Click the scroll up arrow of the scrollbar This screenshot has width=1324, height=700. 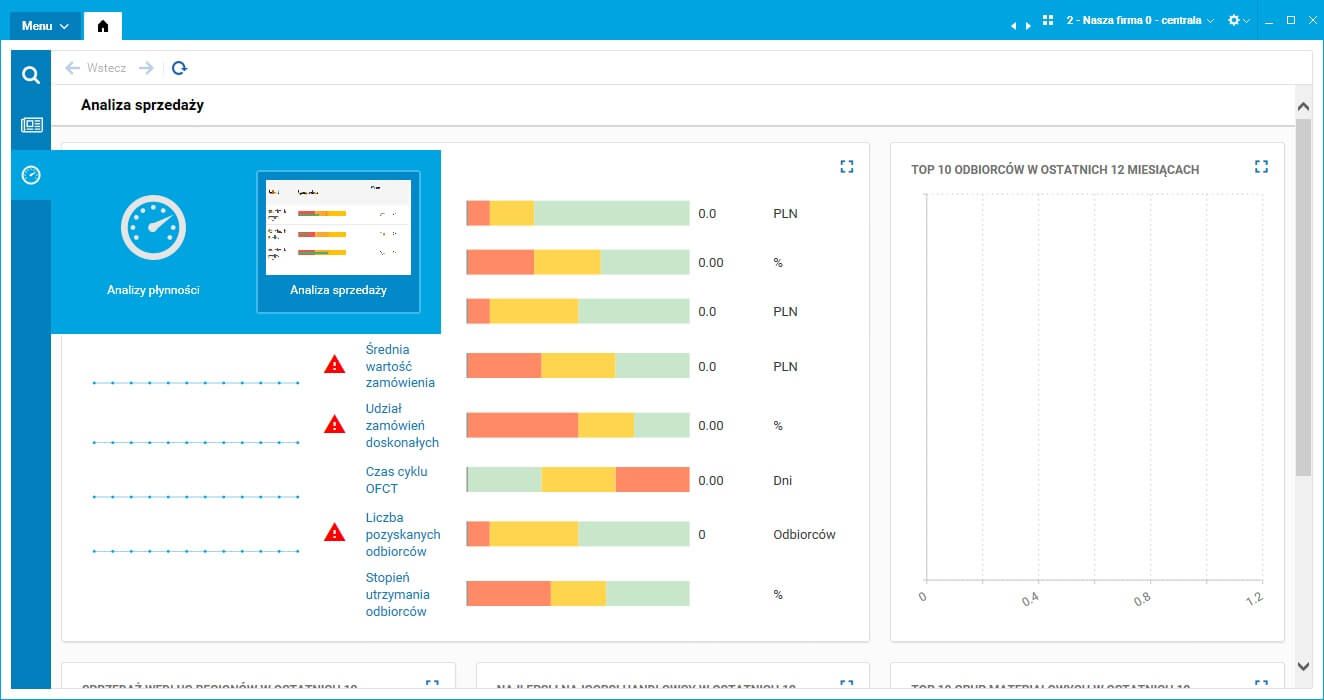click(x=1303, y=106)
